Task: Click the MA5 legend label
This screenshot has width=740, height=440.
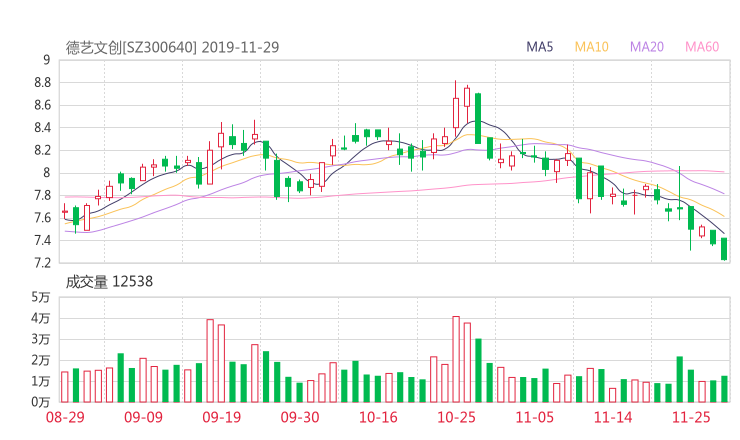Action: click(x=539, y=47)
